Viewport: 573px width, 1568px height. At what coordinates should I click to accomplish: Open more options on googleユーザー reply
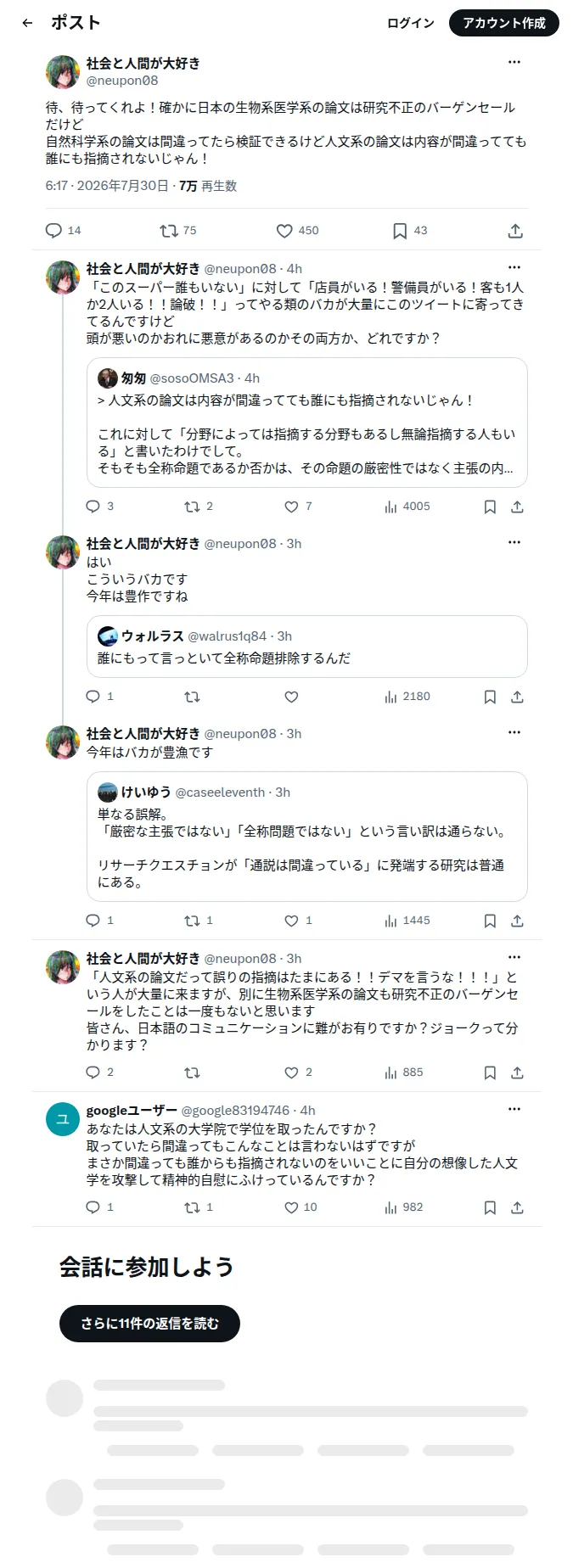tap(514, 1109)
